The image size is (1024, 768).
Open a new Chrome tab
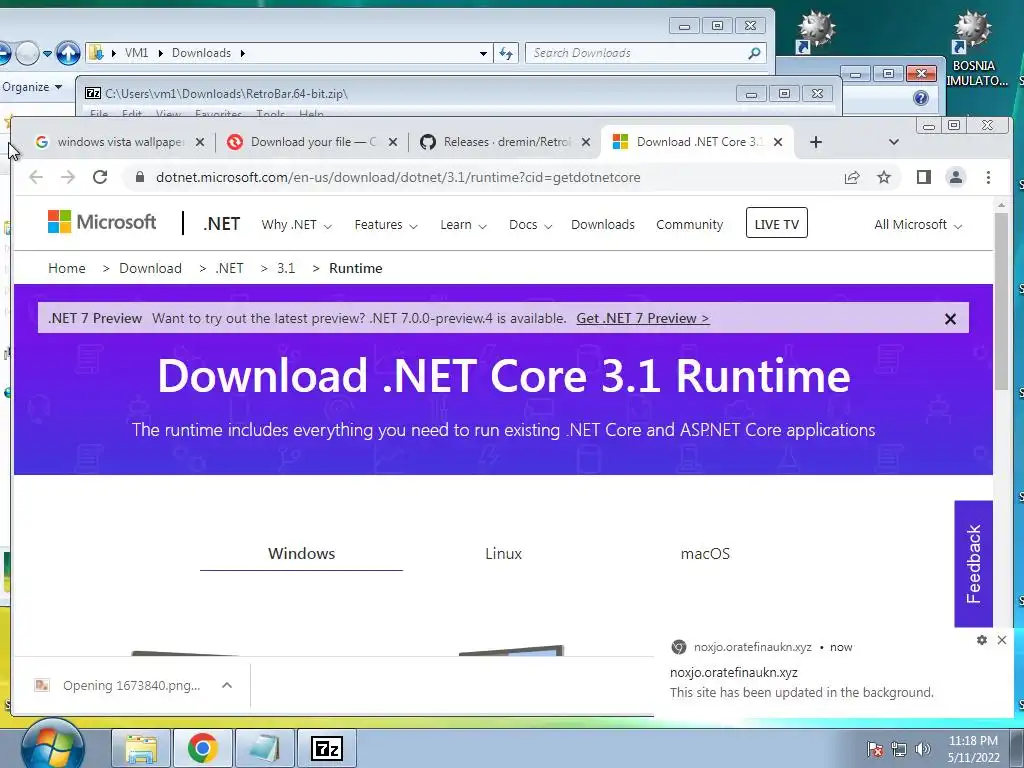click(x=816, y=142)
